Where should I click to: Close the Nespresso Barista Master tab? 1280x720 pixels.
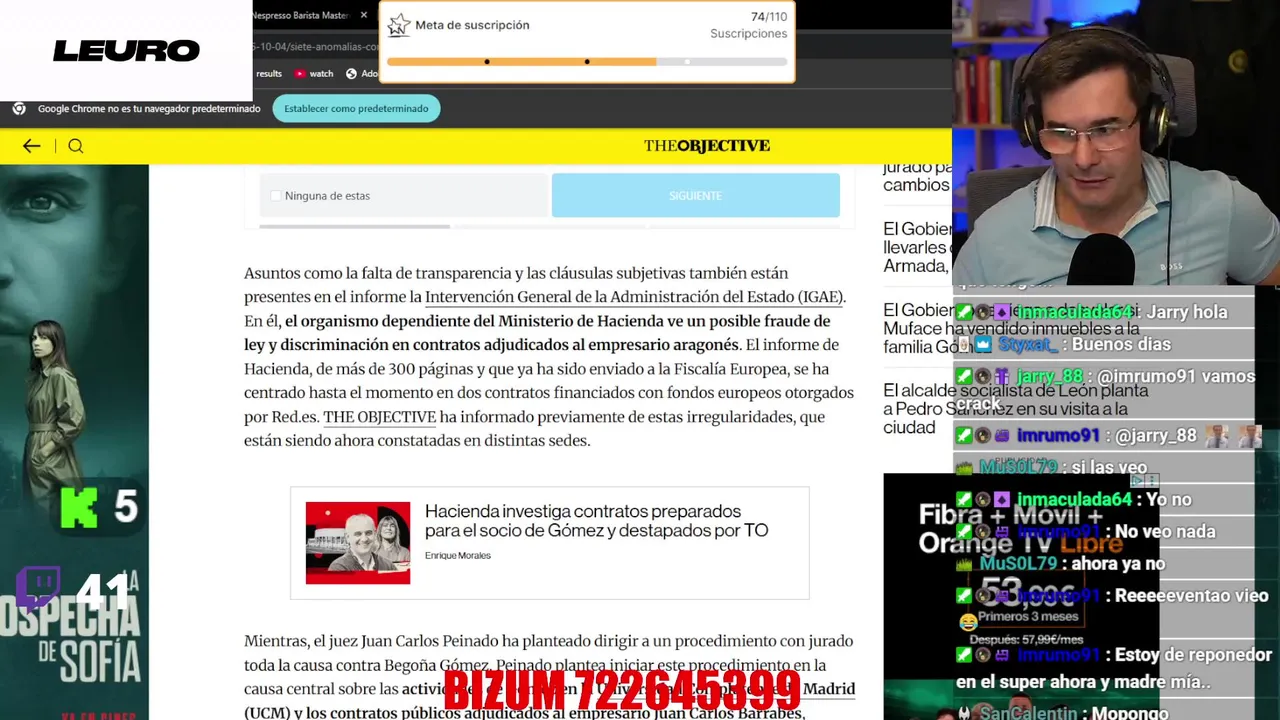tap(364, 15)
